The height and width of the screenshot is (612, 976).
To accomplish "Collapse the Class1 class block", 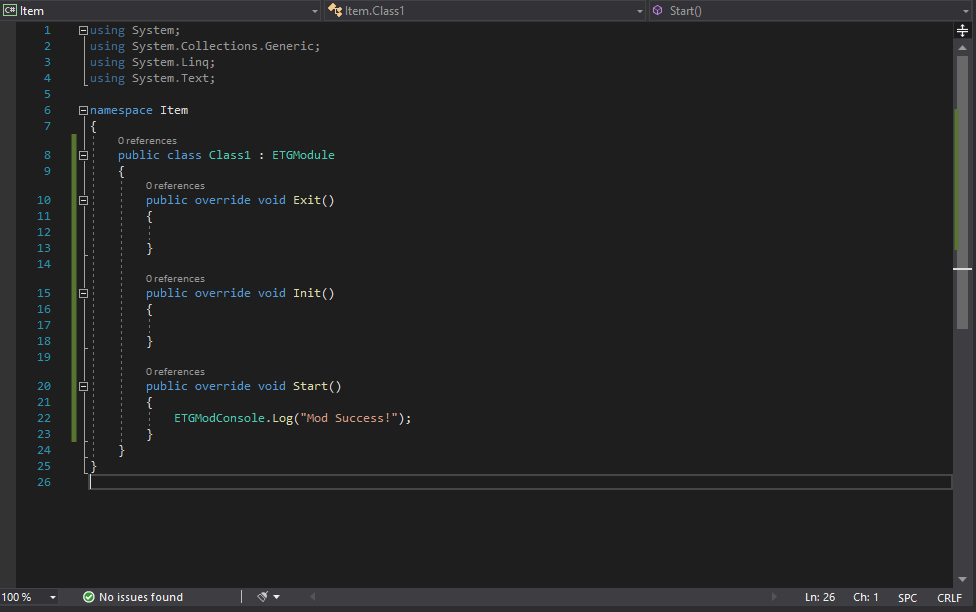I will [83, 155].
